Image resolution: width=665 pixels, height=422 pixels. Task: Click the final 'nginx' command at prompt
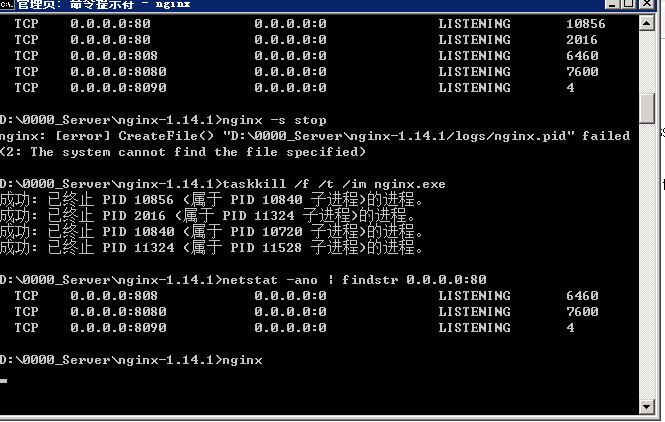coord(242,360)
